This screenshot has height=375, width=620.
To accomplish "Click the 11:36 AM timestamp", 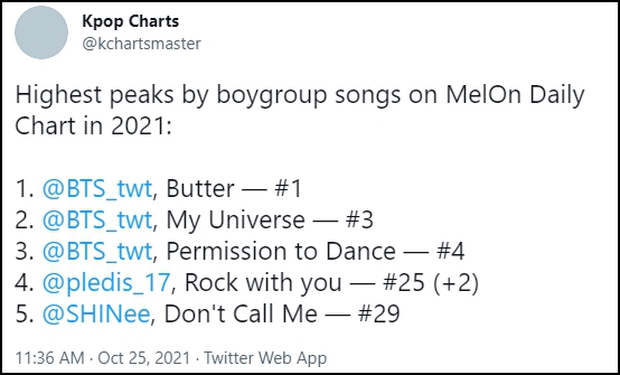I will pyautogui.click(x=50, y=358).
